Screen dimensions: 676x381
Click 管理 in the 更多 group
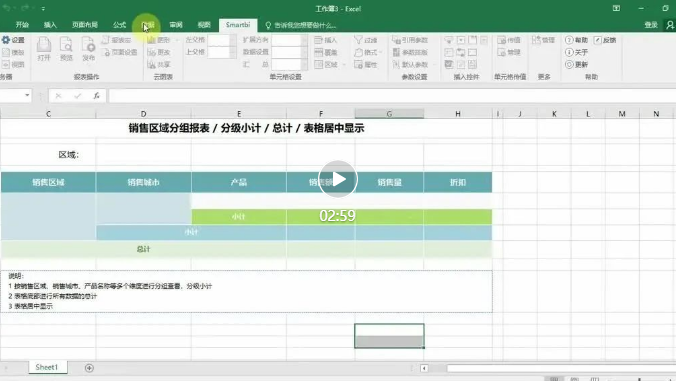pyautogui.click(x=543, y=40)
